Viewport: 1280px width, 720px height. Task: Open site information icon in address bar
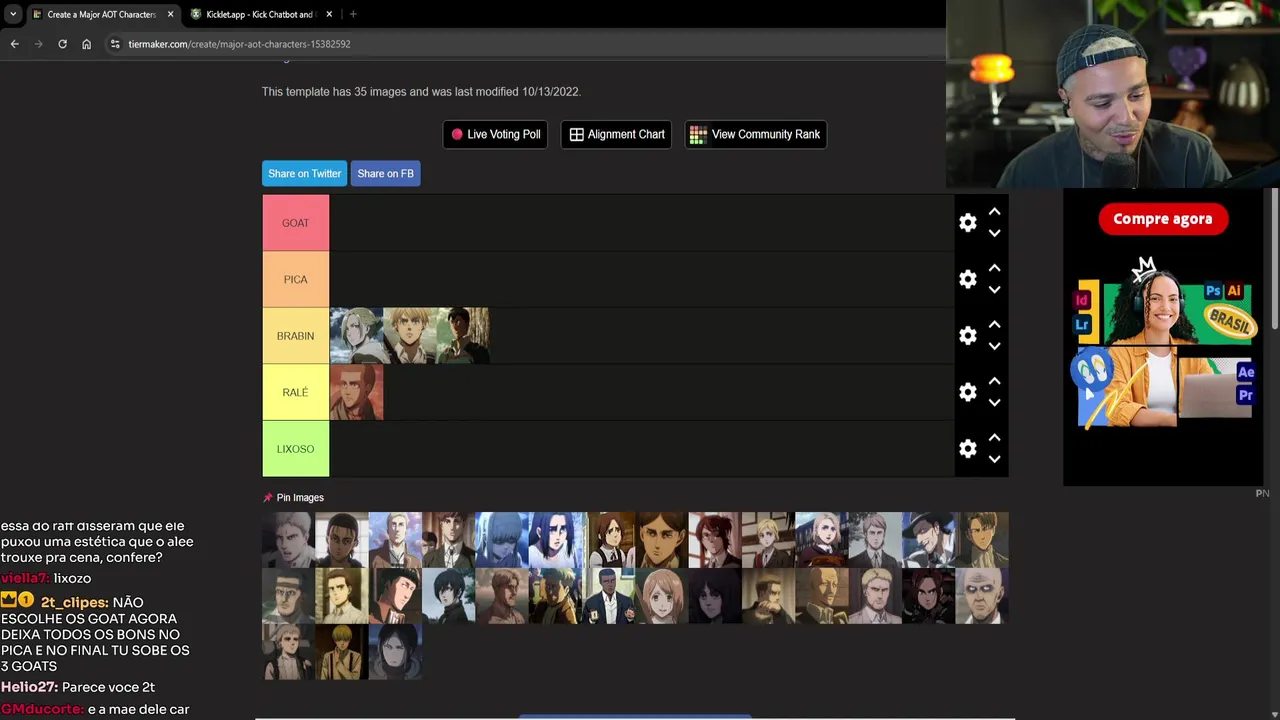click(115, 44)
